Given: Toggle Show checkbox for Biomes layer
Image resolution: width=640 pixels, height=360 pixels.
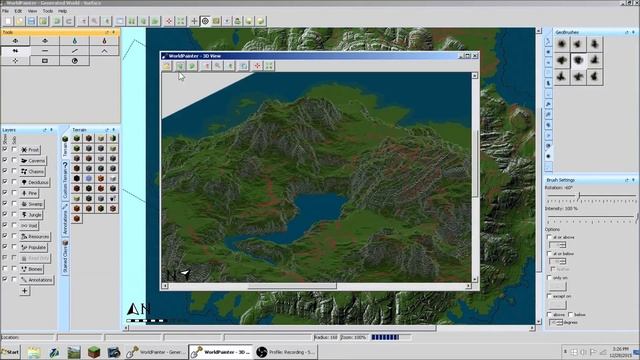Looking at the screenshot, I should tap(5, 269).
